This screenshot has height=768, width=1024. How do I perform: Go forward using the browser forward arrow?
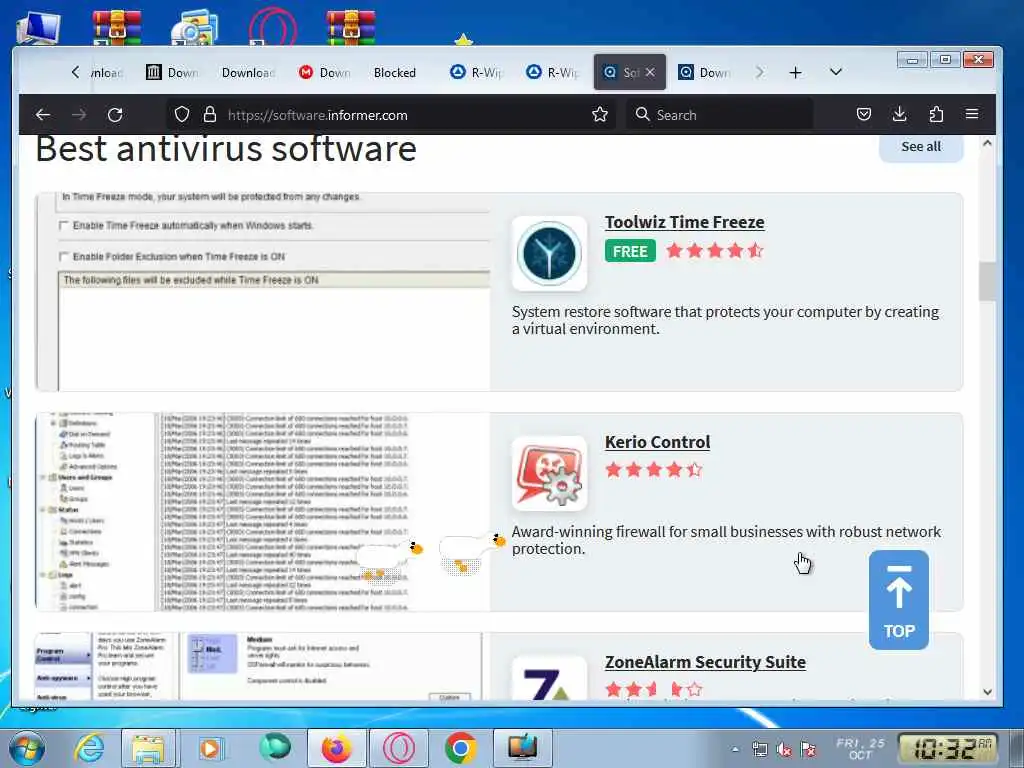(x=79, y=115)
